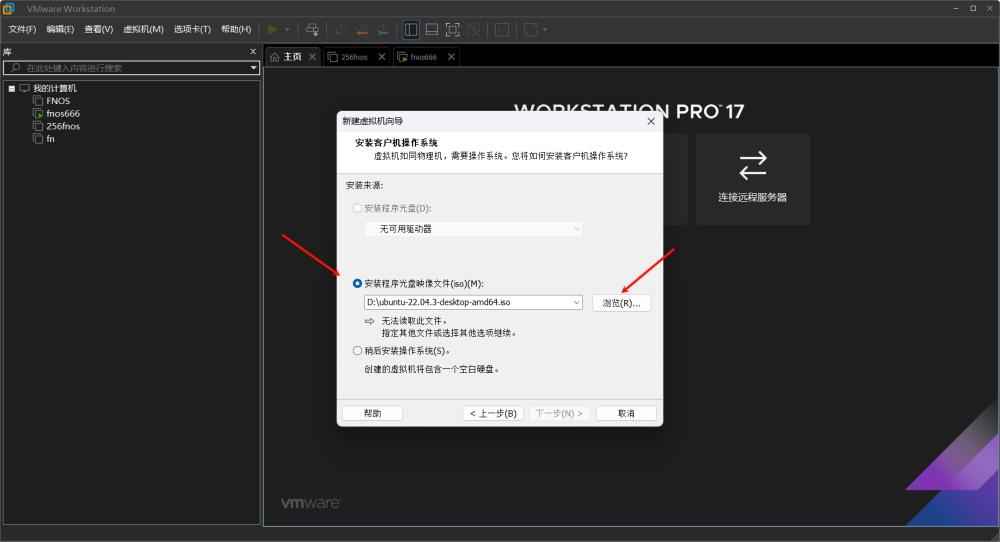Close the library panel with its X
The height and width of the screenshot is (542, 1000).
[253, 52]
